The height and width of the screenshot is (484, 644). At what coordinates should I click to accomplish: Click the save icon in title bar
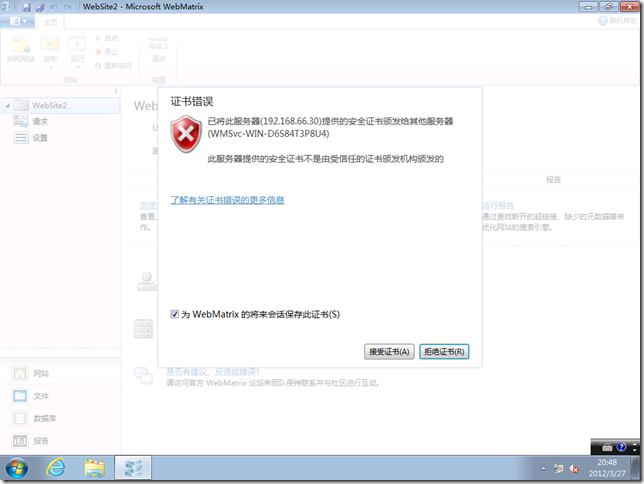pos(26,7)
